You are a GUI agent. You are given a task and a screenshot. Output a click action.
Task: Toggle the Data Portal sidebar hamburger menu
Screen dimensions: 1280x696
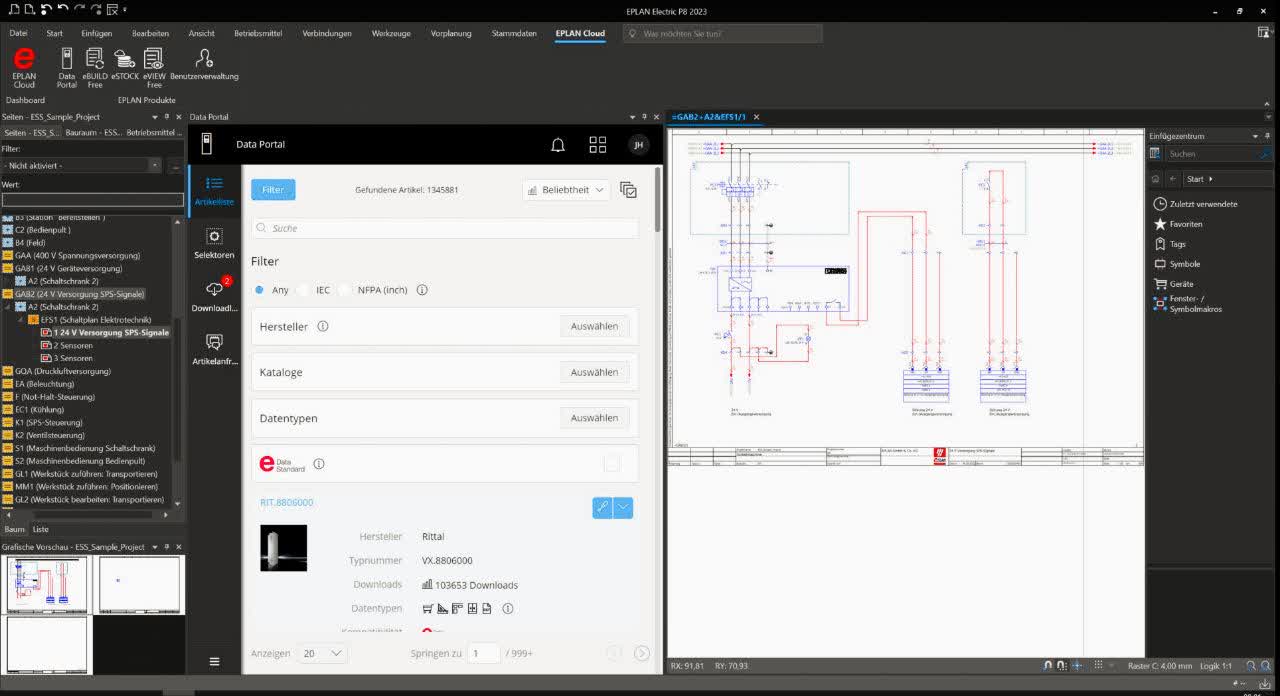tap(214, 661)
